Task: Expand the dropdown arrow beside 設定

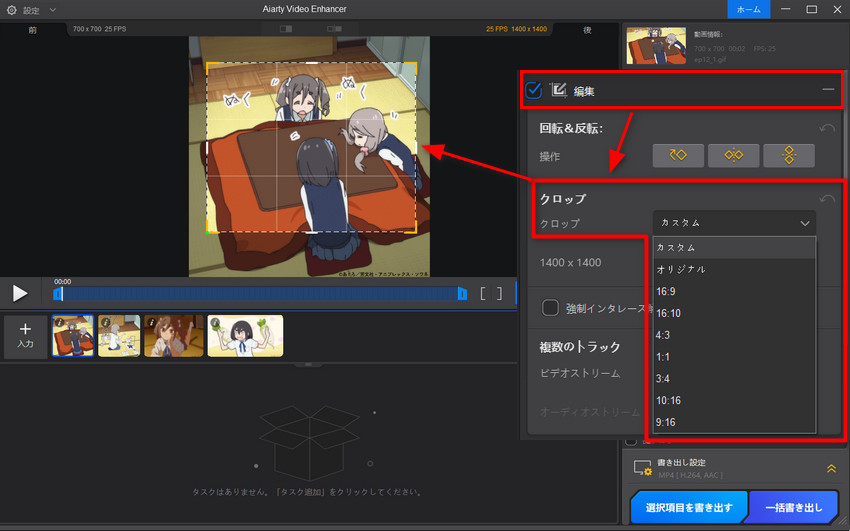Action: pyautogui.click(x=53, y=10)
